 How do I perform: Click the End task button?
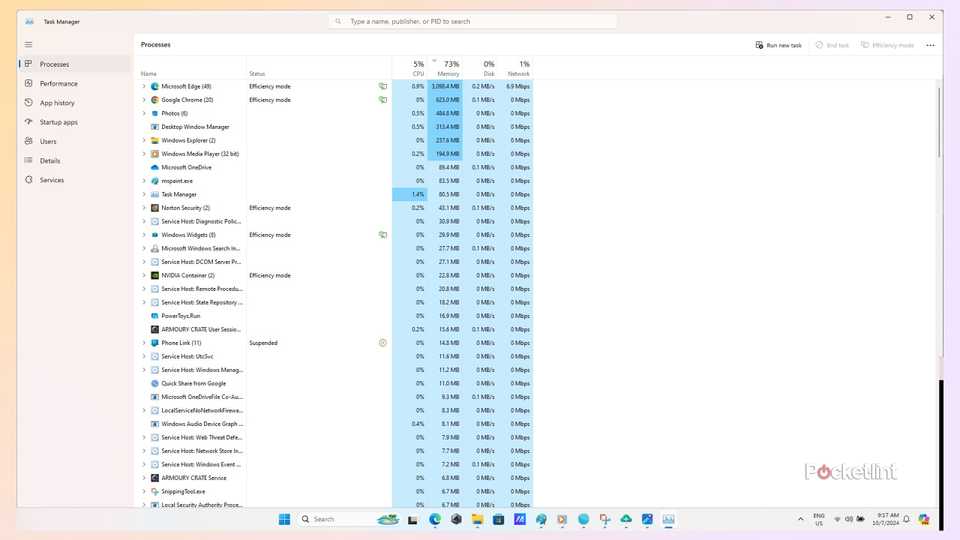[832, 45]
